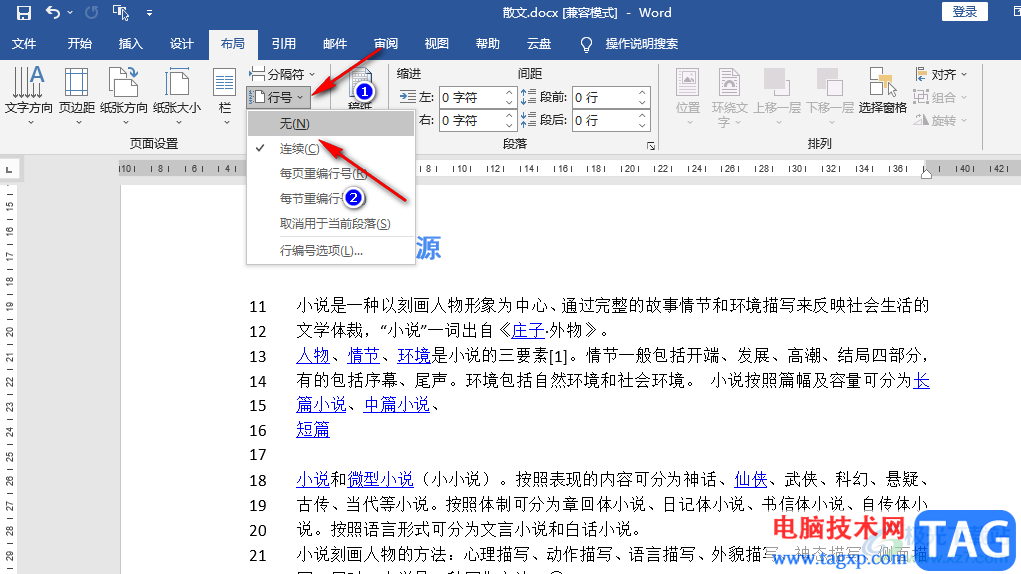The width and height of the screenshot is (1021, 574).
Task: Follow the 中篇小说 hyperlink
Action: pos(397,404)
